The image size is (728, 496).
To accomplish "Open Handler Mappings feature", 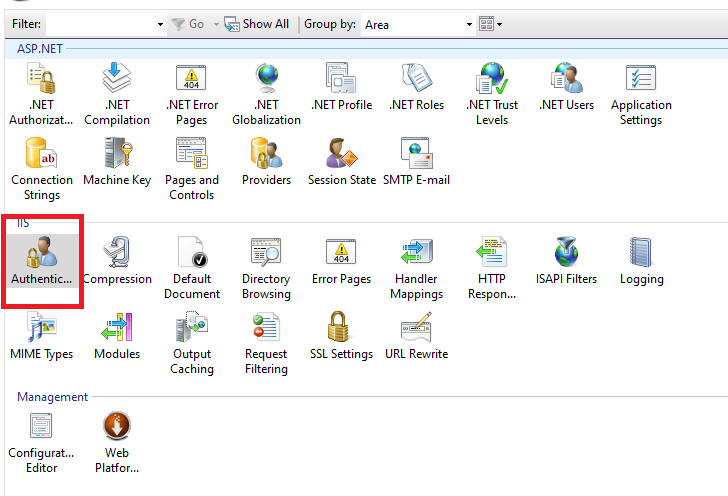I will (416, 268).
